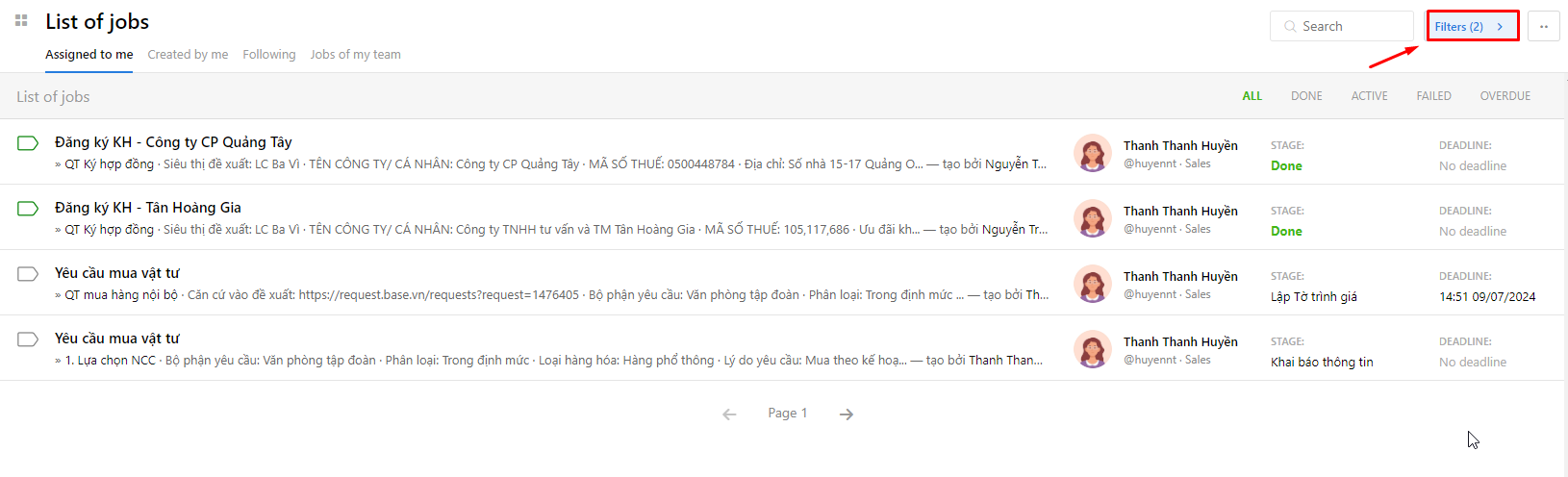The width and height of the screenshot is (1568, 477).
Task: Go to next page arrow
Action: click(847, 414)
